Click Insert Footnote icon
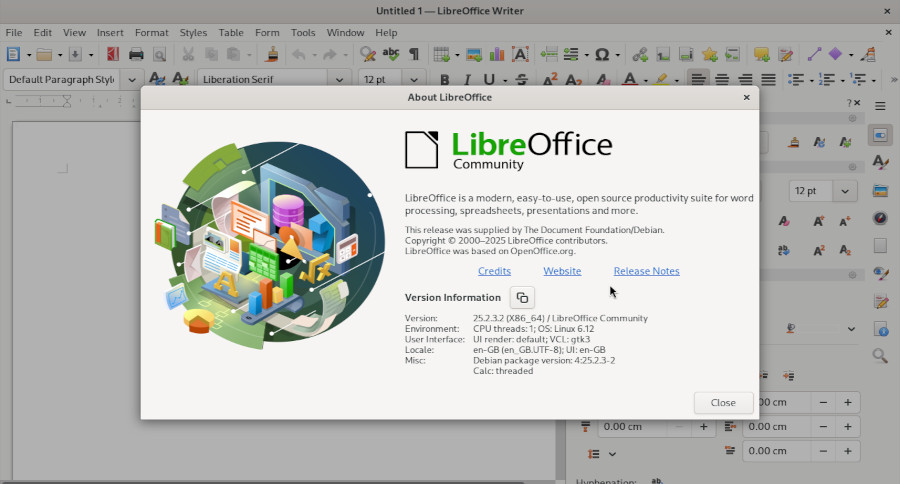This screenshot has width=900, height=484. (x=663, y=55)
